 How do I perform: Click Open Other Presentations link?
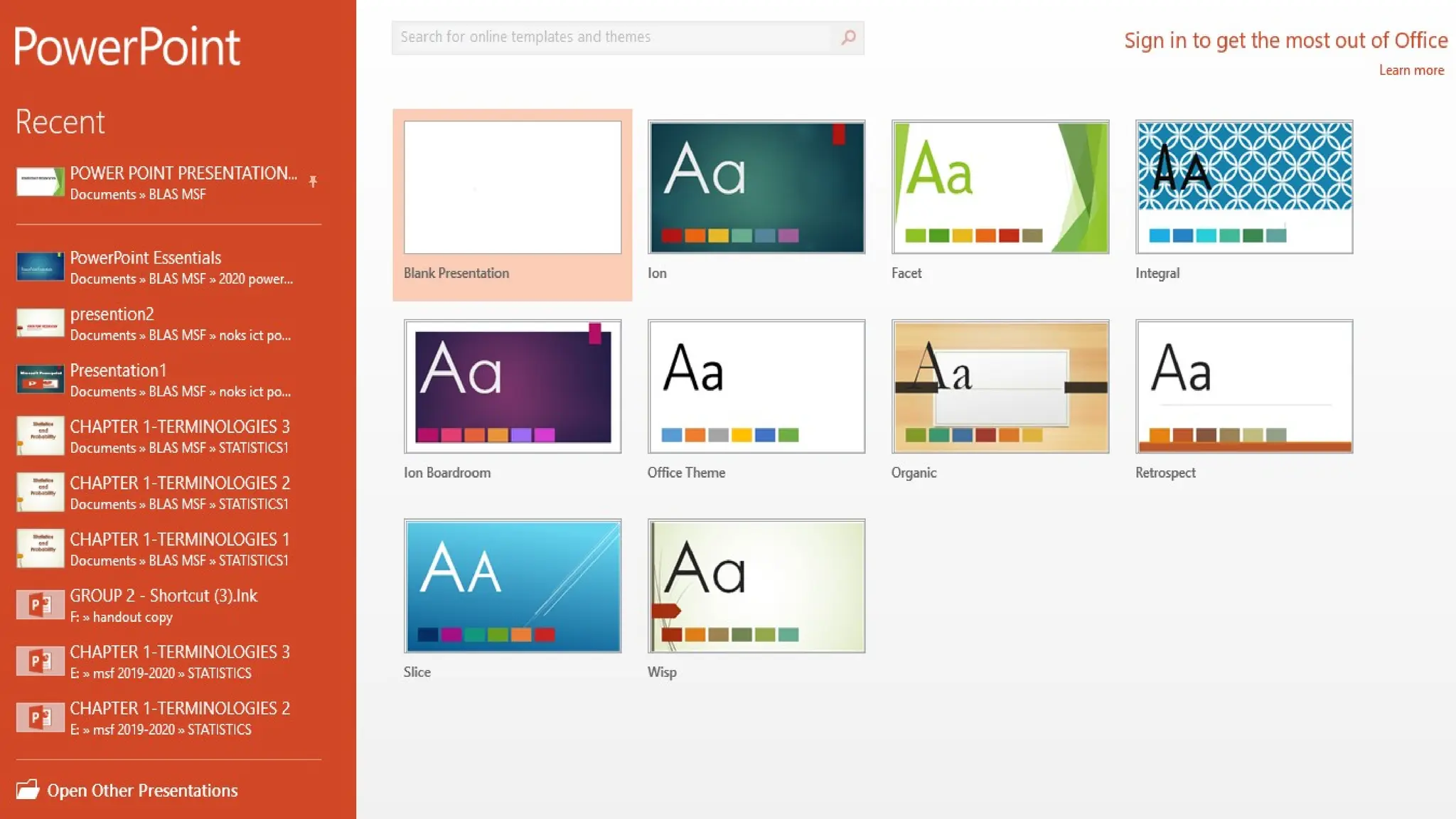tap(142, 791)
